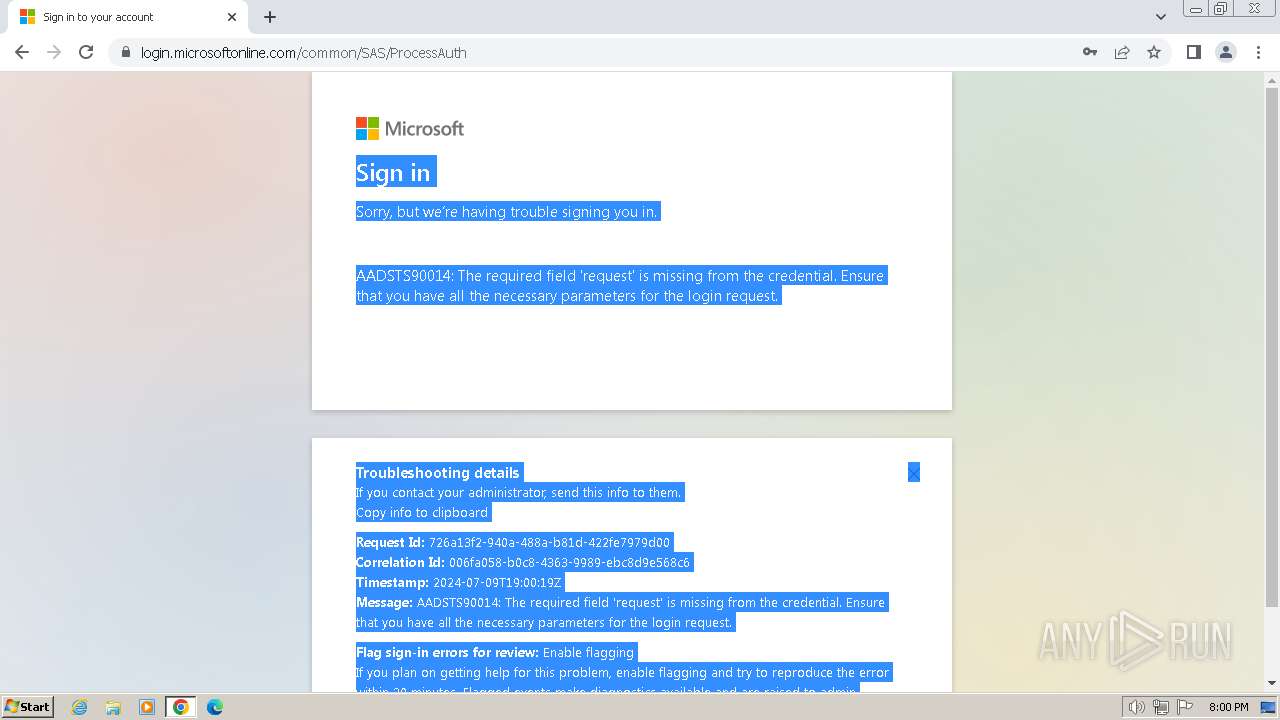1280x720 pixels.
Task: Click the Request Id value 726a13f2-940a-488a
Action: 549,542
